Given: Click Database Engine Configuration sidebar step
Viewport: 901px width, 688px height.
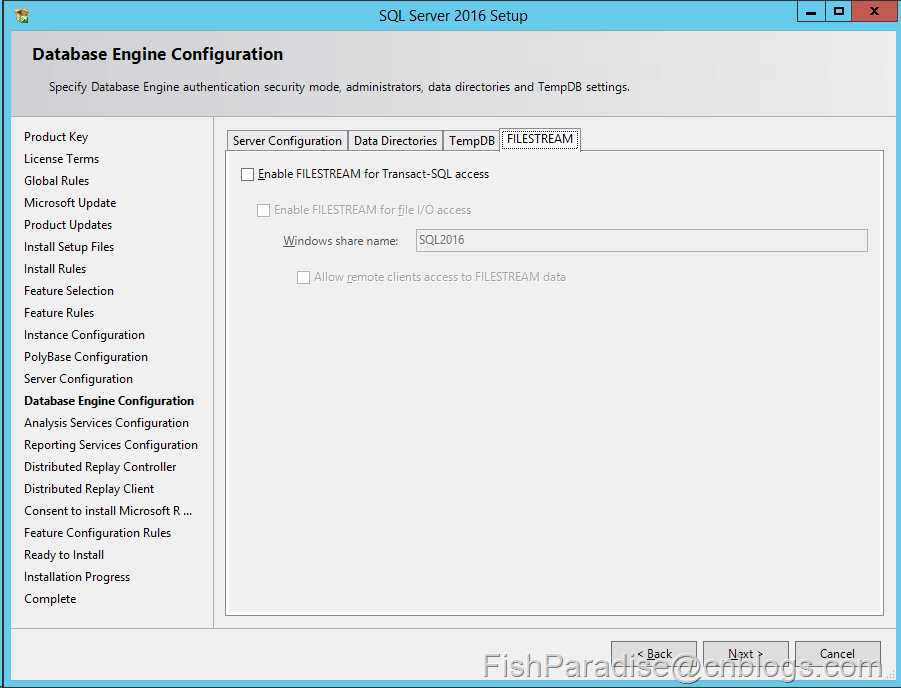Looking at the screenshot, I should tap(109, 401).
